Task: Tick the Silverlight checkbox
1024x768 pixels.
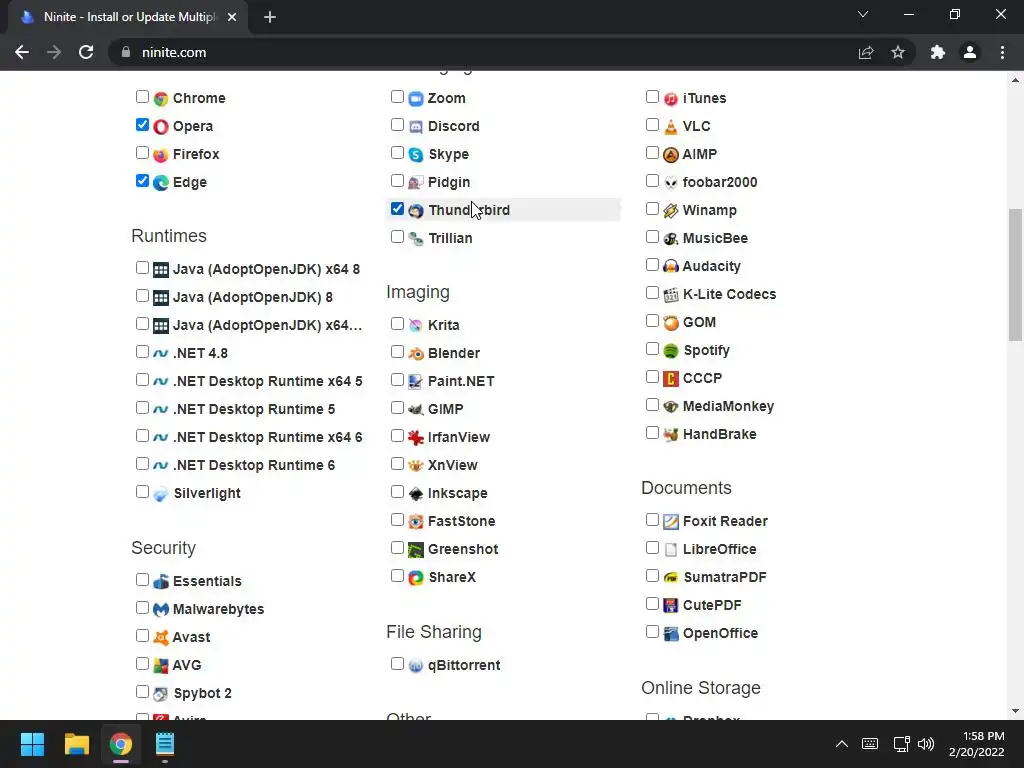Action: 142,492
